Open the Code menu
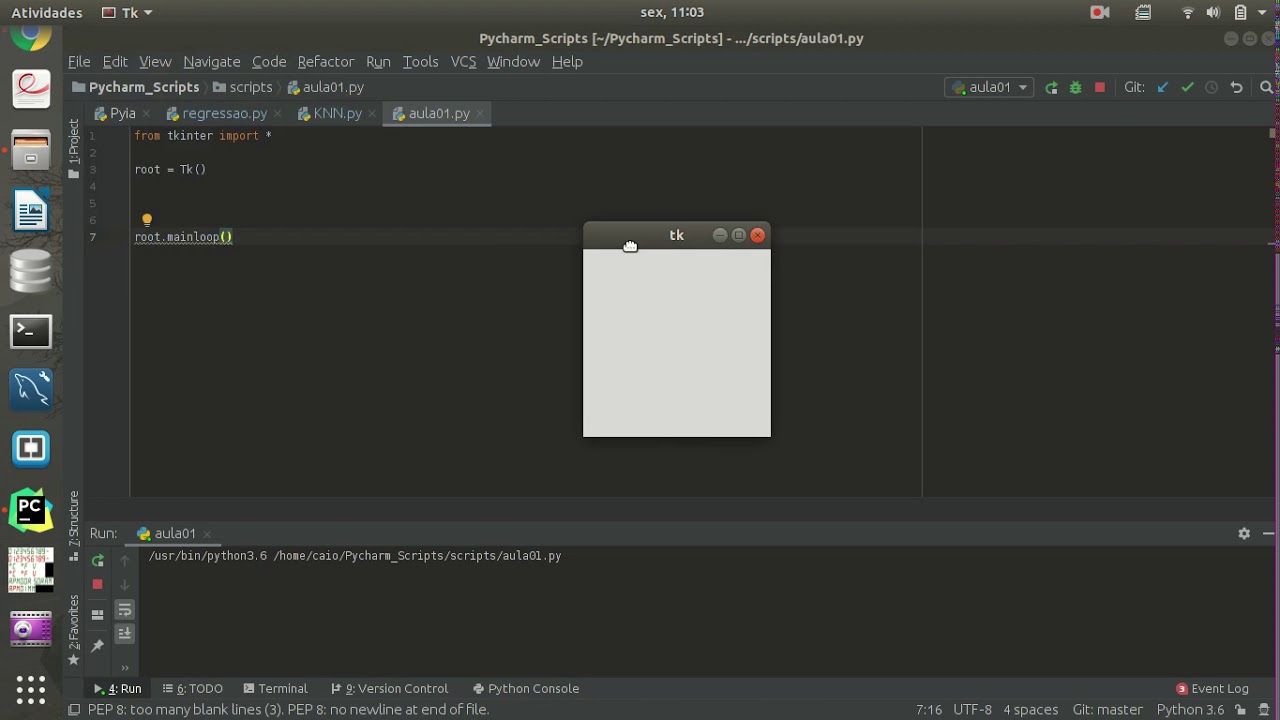 (269, 62)
